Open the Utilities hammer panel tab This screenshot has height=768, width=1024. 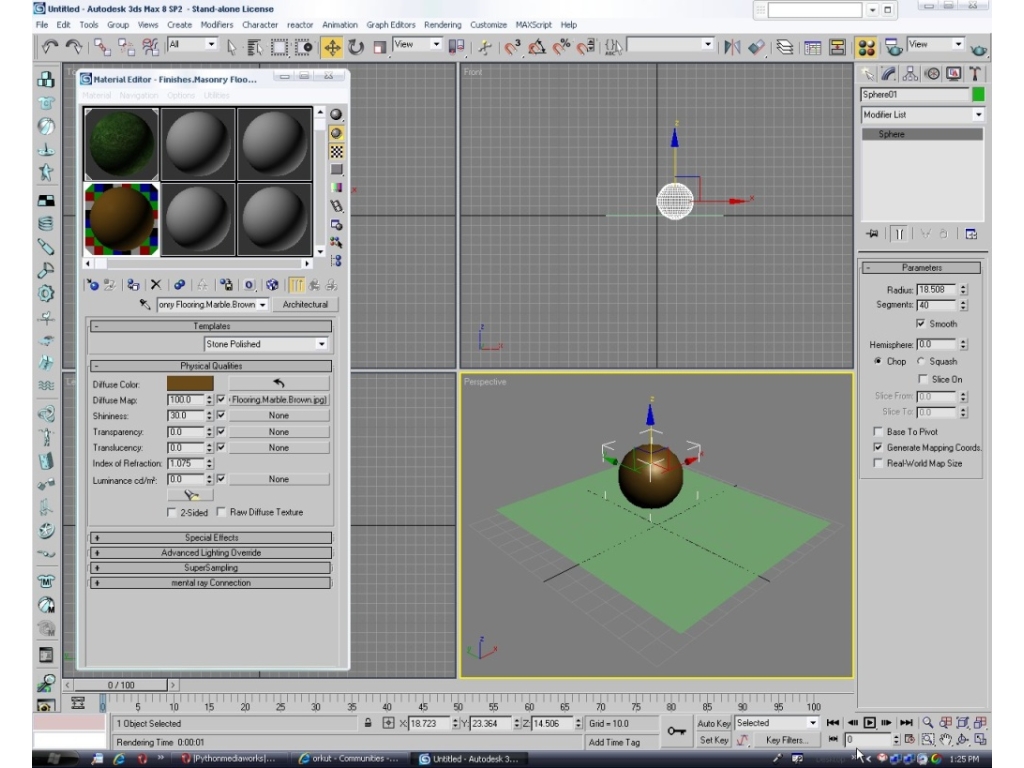[x=974, y=74]
